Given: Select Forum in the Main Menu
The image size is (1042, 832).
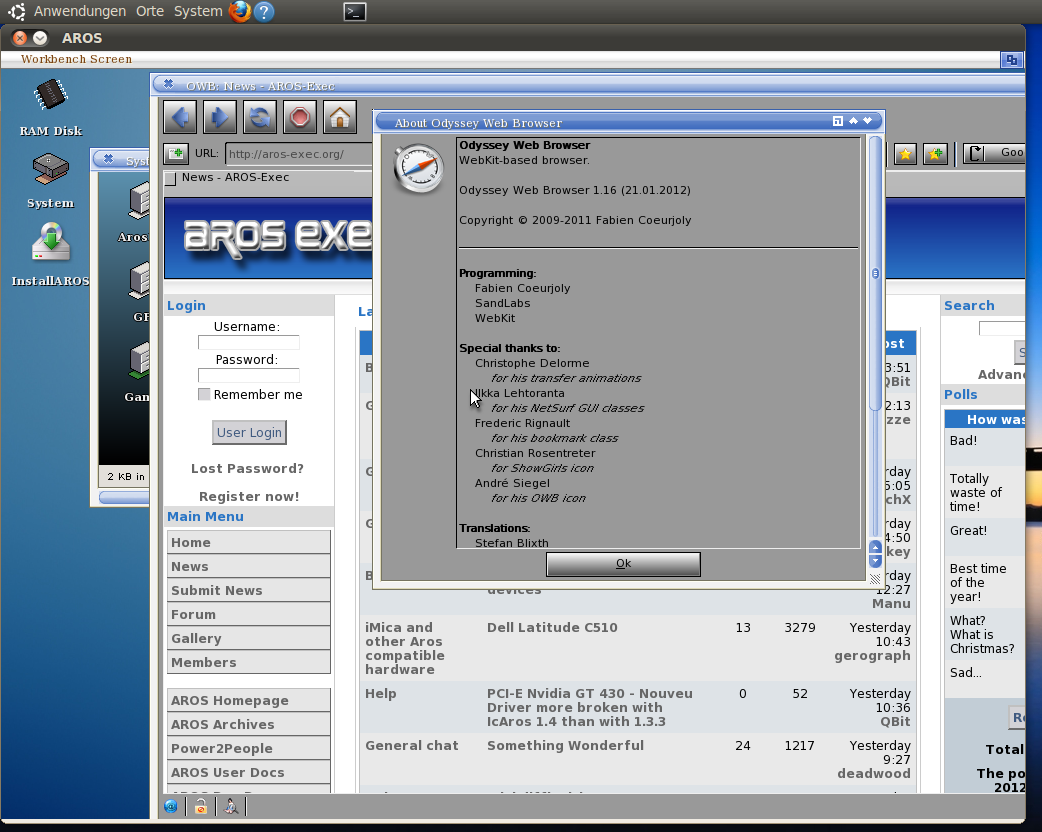Looking at the screenshot, I should click(x=248, y=615).
